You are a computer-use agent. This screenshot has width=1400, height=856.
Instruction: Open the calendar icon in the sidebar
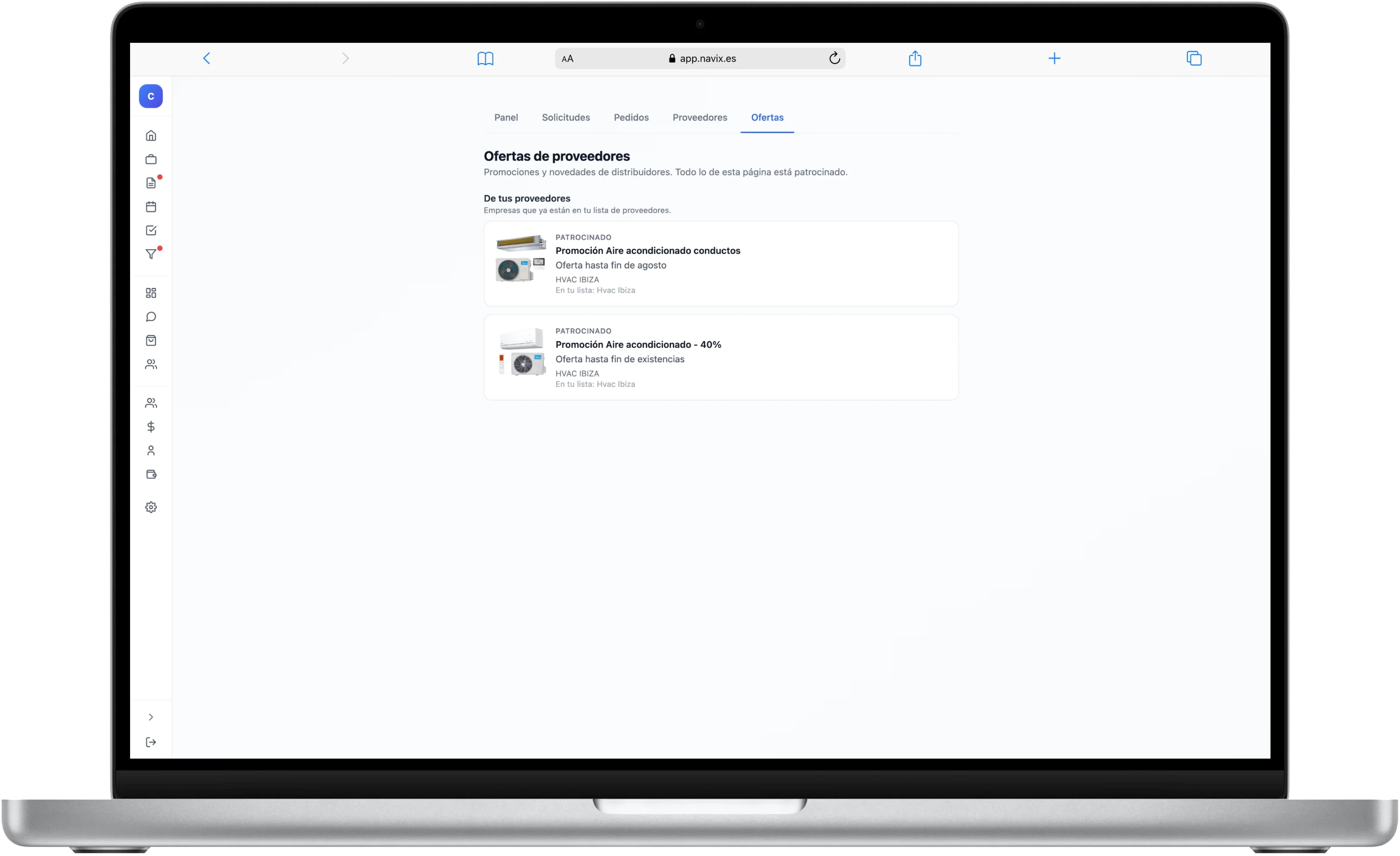pyautogui.click(x=151, y=207)
